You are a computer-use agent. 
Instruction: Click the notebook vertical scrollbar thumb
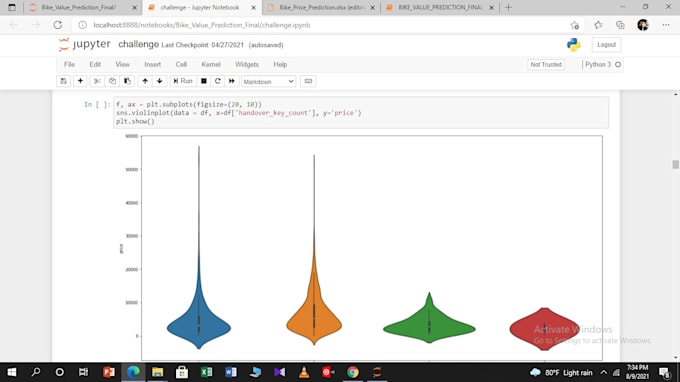click(x=675, y=164)
